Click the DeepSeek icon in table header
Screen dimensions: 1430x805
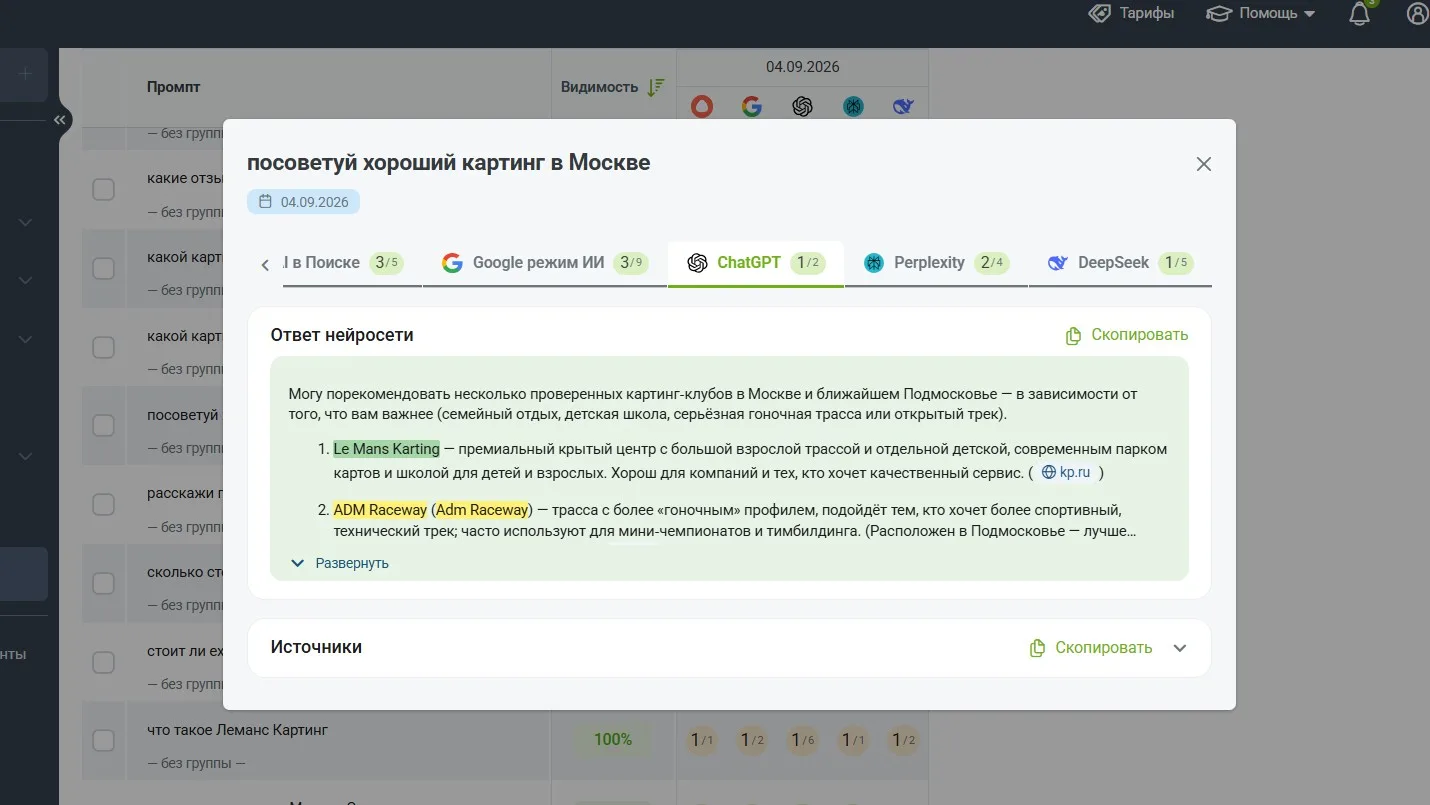coord(904,106)
